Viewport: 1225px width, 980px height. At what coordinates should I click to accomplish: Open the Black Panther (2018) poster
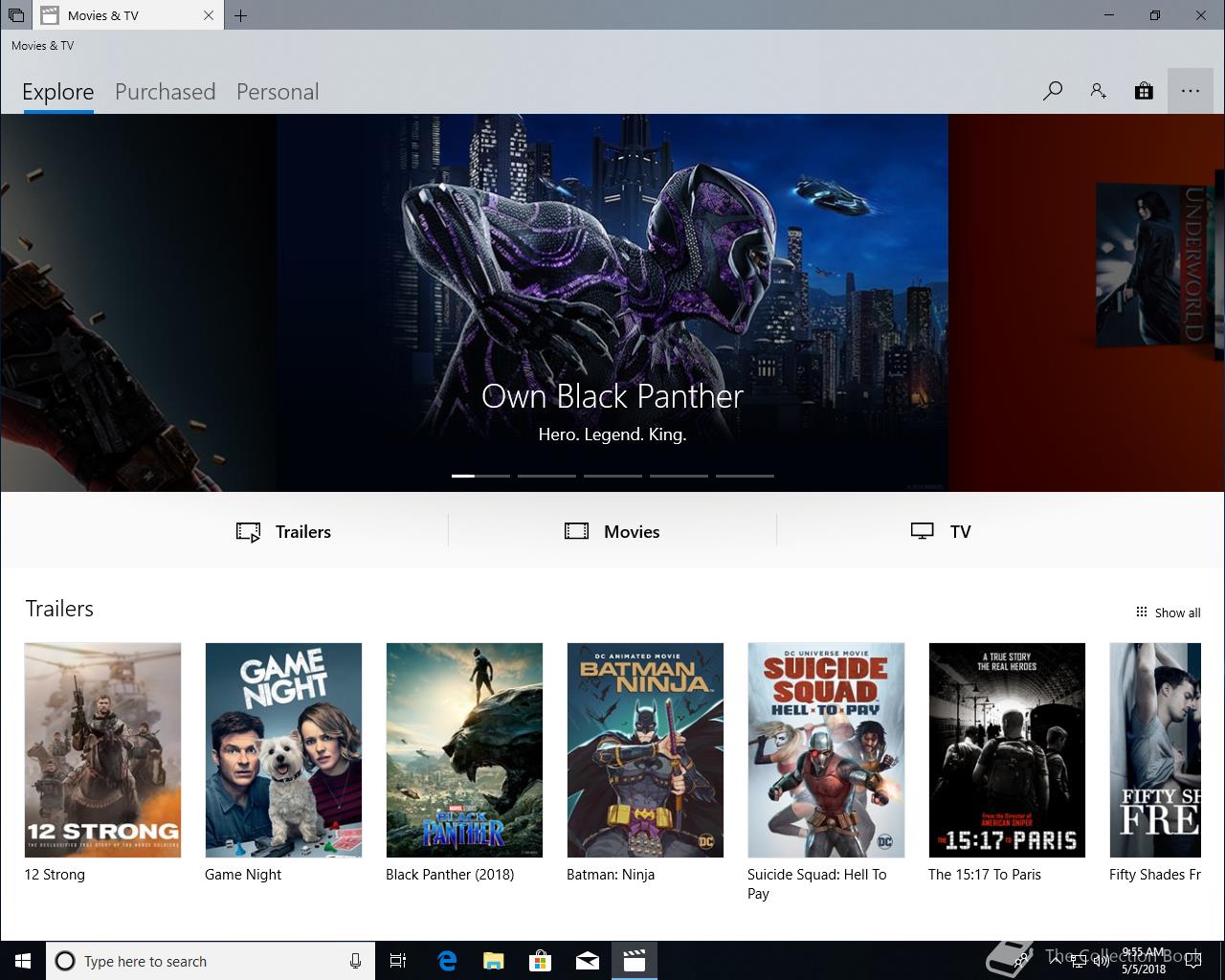click(464, 750)
